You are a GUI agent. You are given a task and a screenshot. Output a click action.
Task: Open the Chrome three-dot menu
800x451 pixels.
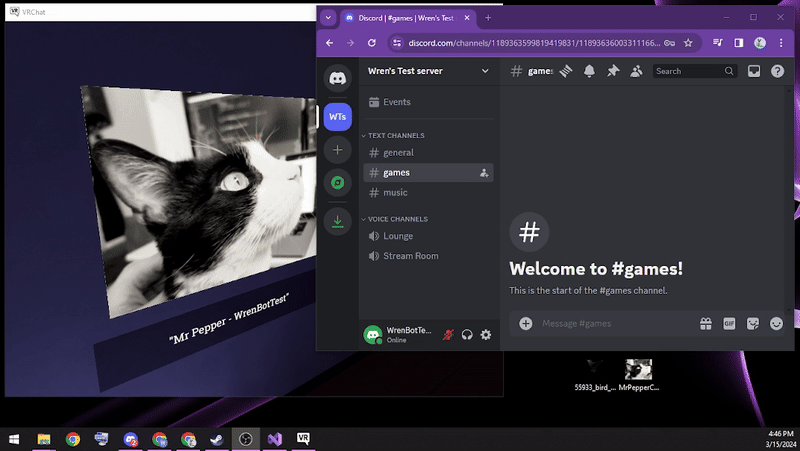pos(781,43)
